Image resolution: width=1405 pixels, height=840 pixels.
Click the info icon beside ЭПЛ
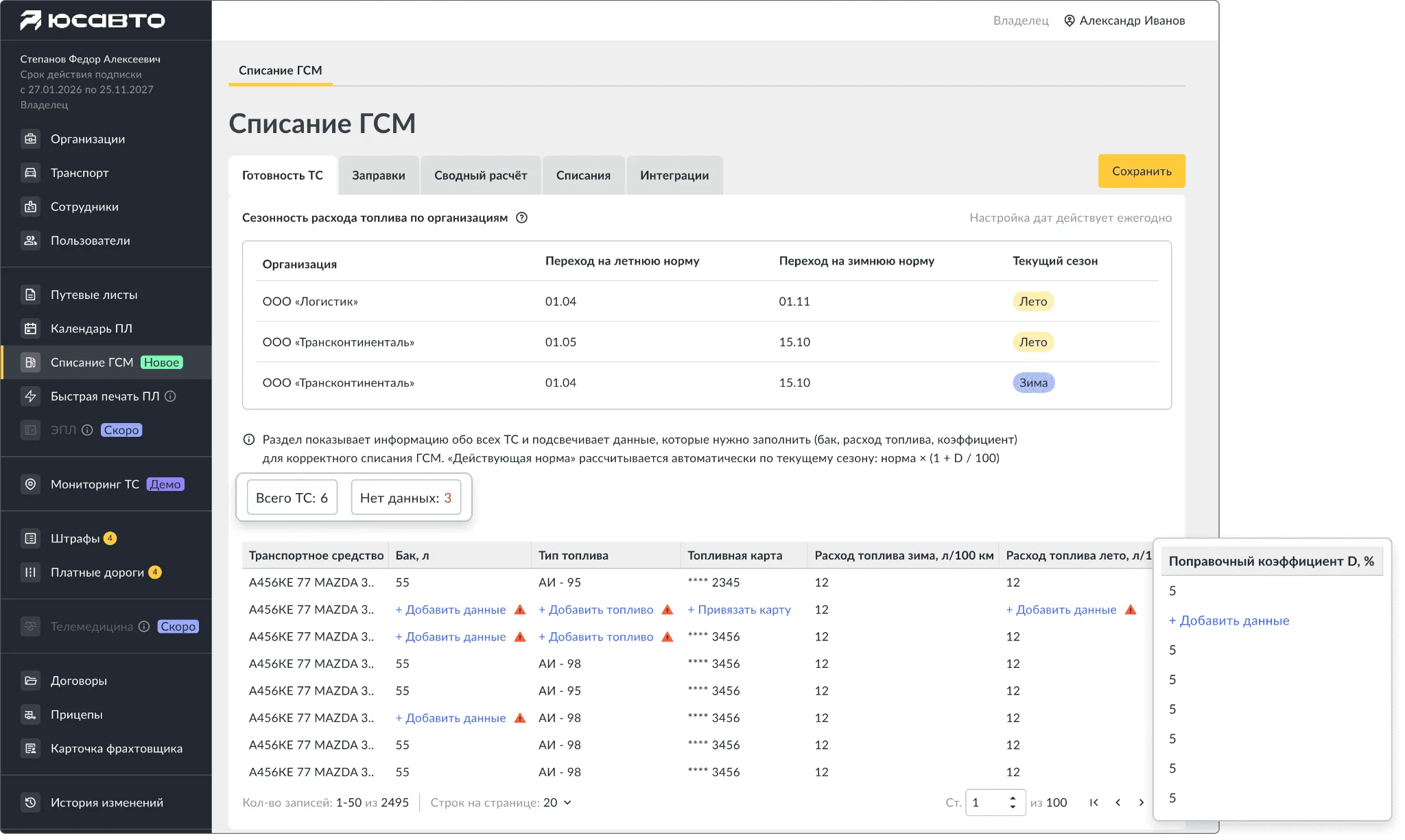[x=87, y=430]
